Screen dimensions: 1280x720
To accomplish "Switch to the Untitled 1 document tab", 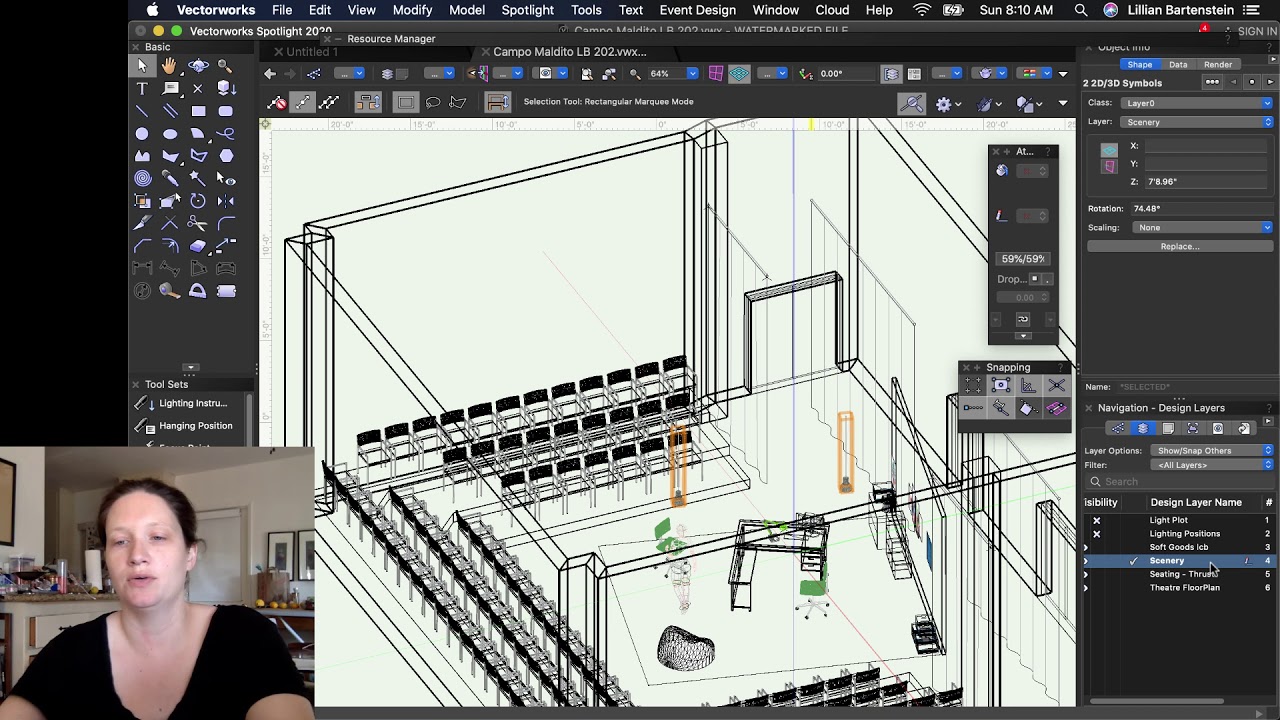I will pyautogui.click(x=311, y=52).
